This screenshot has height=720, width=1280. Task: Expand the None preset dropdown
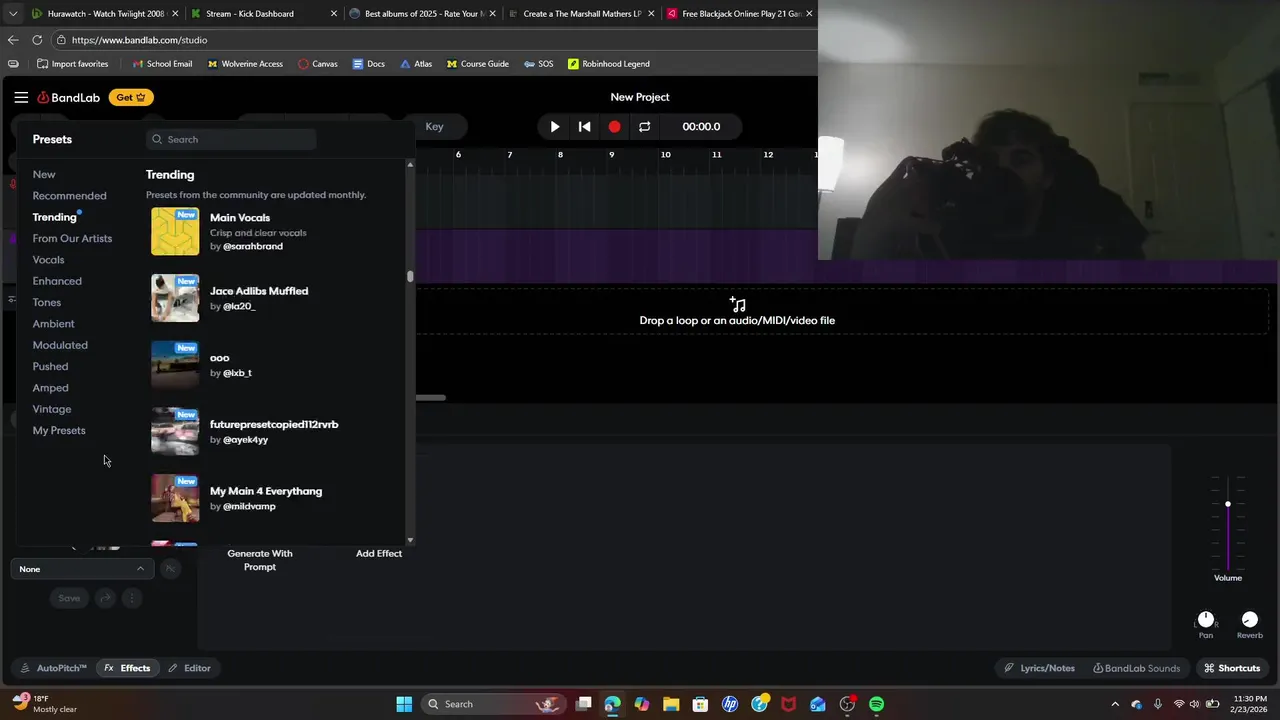[x=82, y=569]
